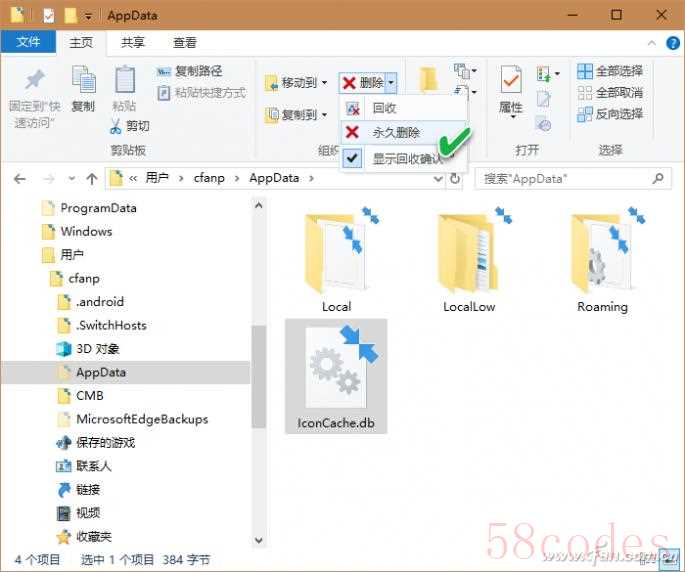Click the navigation pane scroll down arrow
Screen dimensions: 685x572
pos(259,541)
